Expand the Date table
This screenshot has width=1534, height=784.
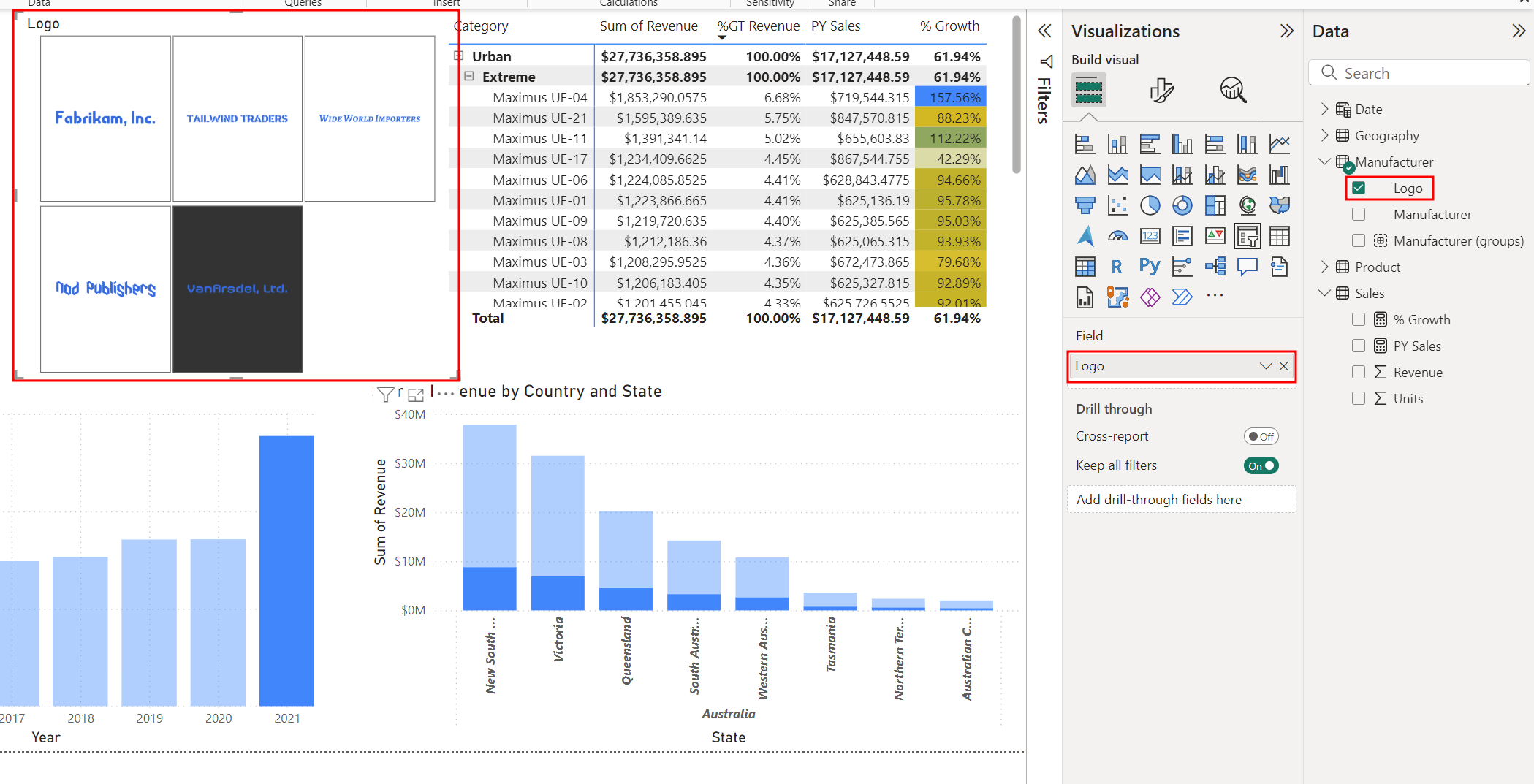pyautogui.click(x=1325, y=110)
